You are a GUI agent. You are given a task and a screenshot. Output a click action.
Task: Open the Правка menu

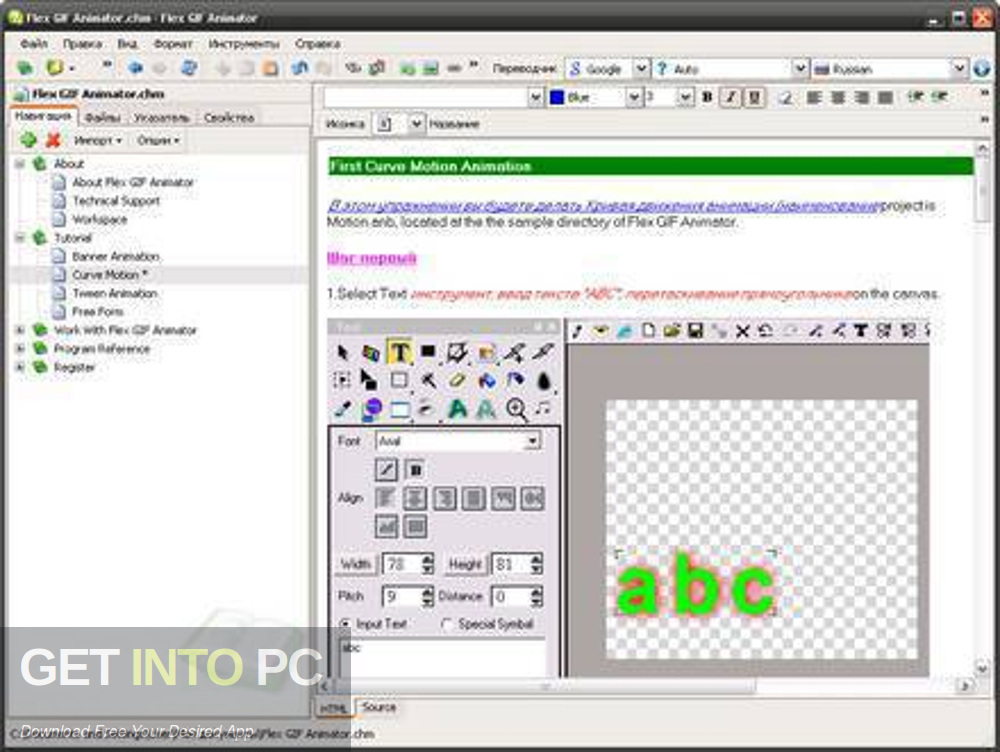[x=82, y=44]
